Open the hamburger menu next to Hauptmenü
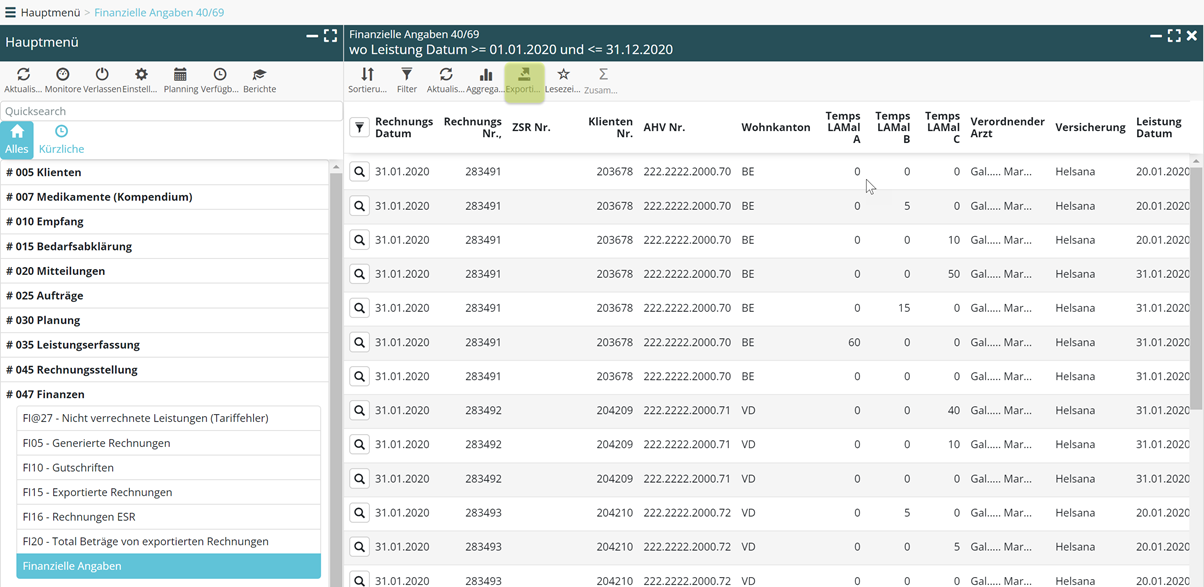Screen dimensions: 1204x587 pyautogui.click(x=10, y=12)
